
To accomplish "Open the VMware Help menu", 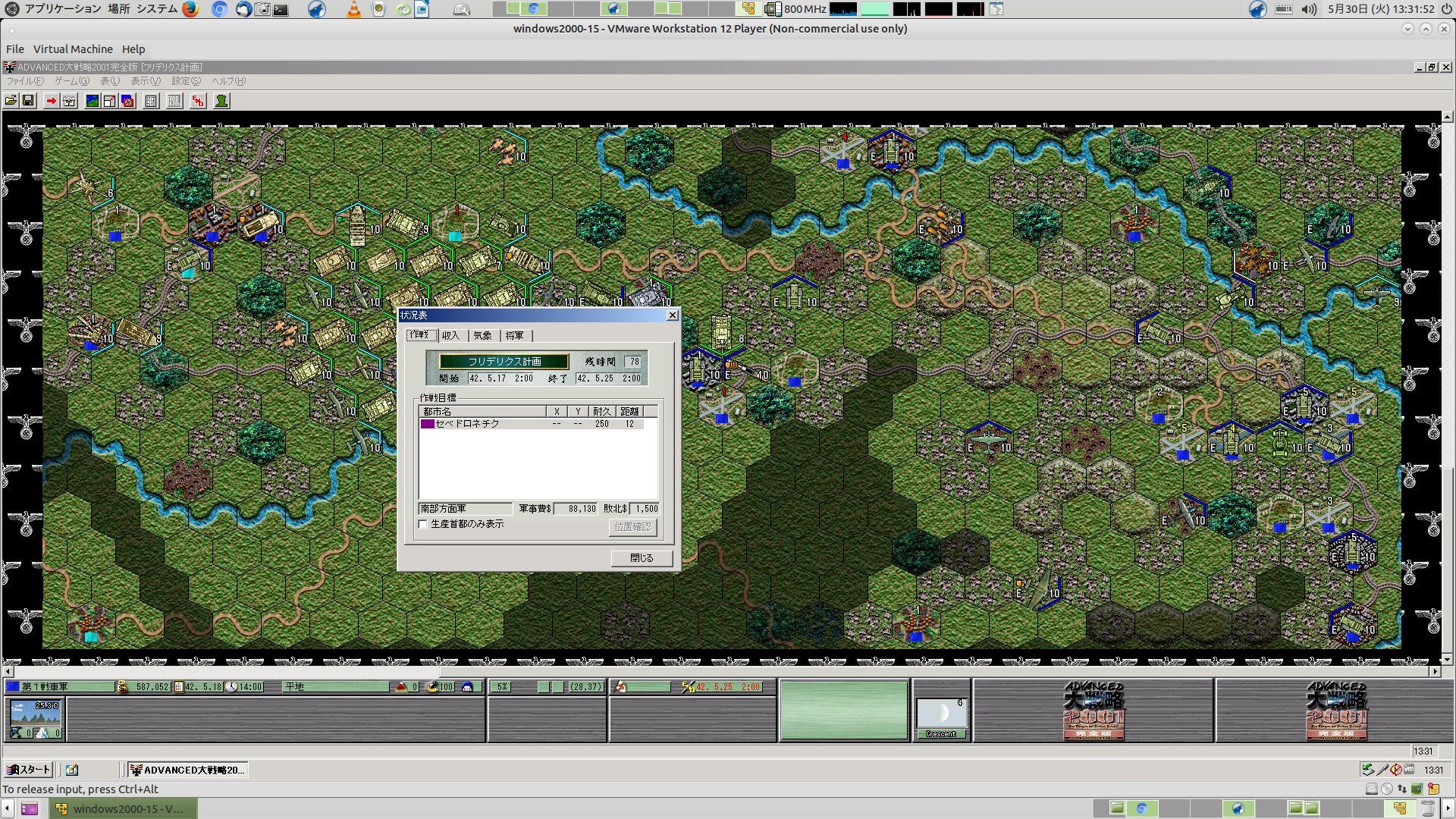I will coord(133,49).
